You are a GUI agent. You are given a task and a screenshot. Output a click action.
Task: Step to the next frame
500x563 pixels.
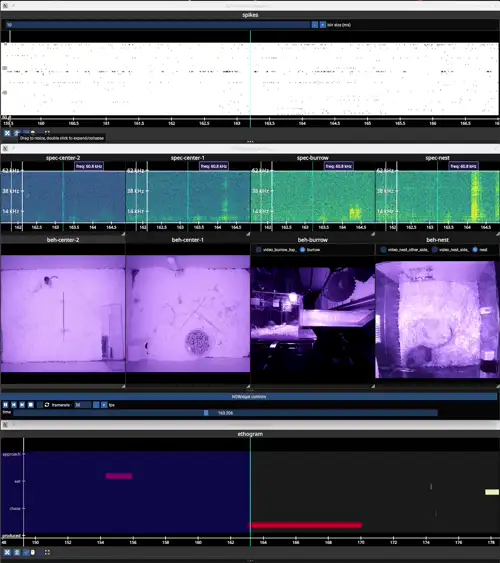click(x=22, y=405)
